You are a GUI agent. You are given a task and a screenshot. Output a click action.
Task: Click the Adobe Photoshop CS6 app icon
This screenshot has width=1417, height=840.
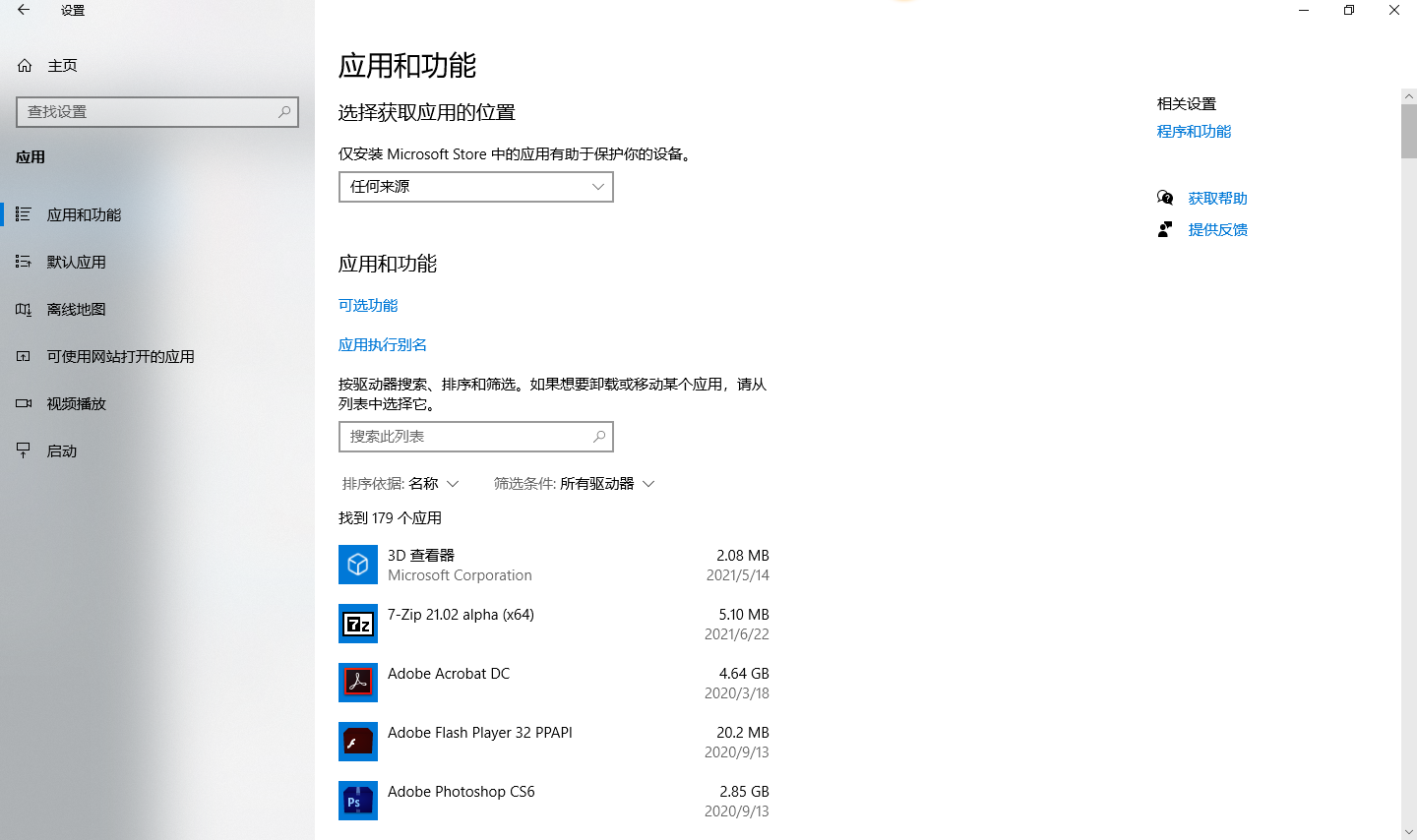(358, 801)
